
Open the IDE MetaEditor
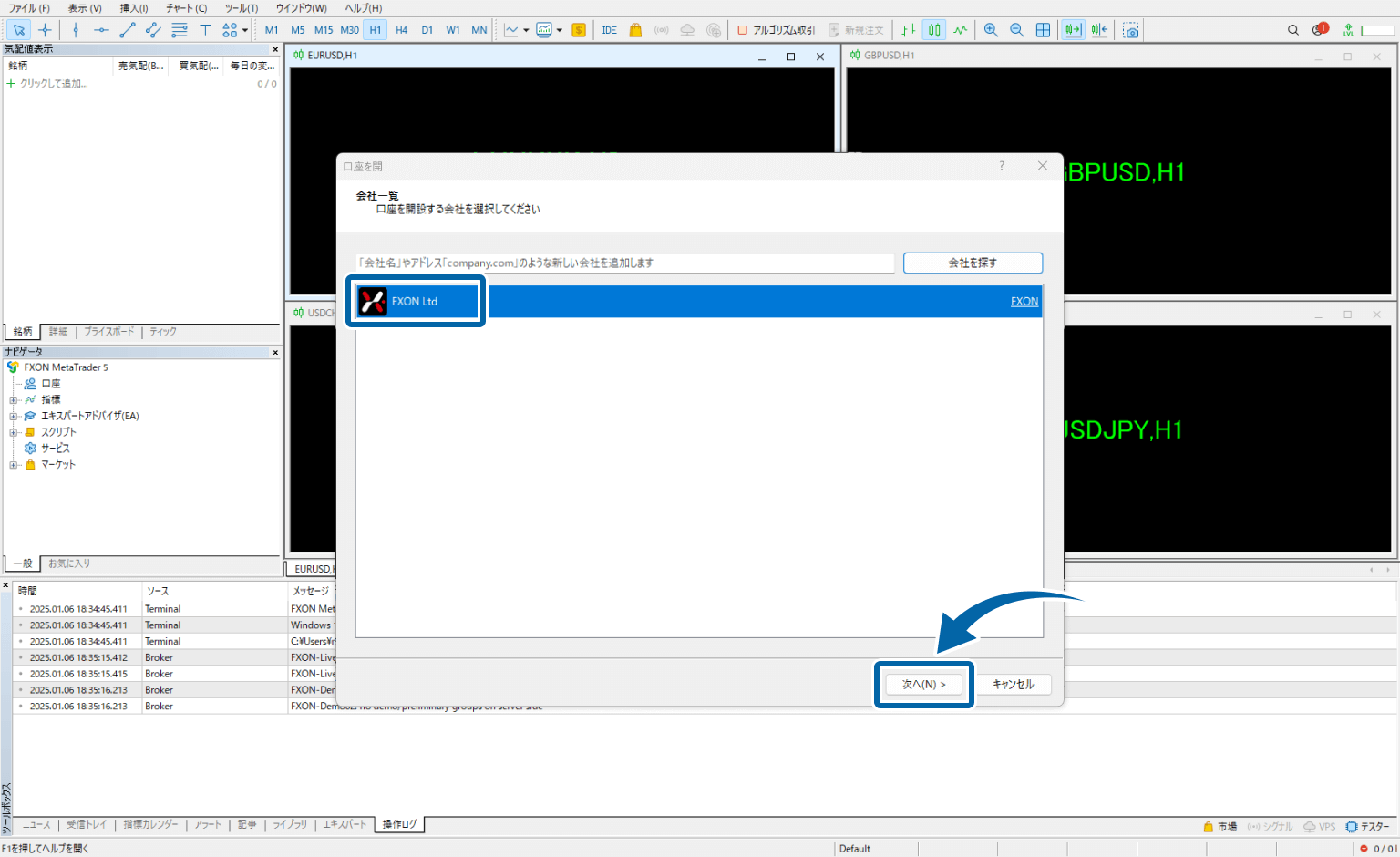pyautogui.click(x=609, y=30)
